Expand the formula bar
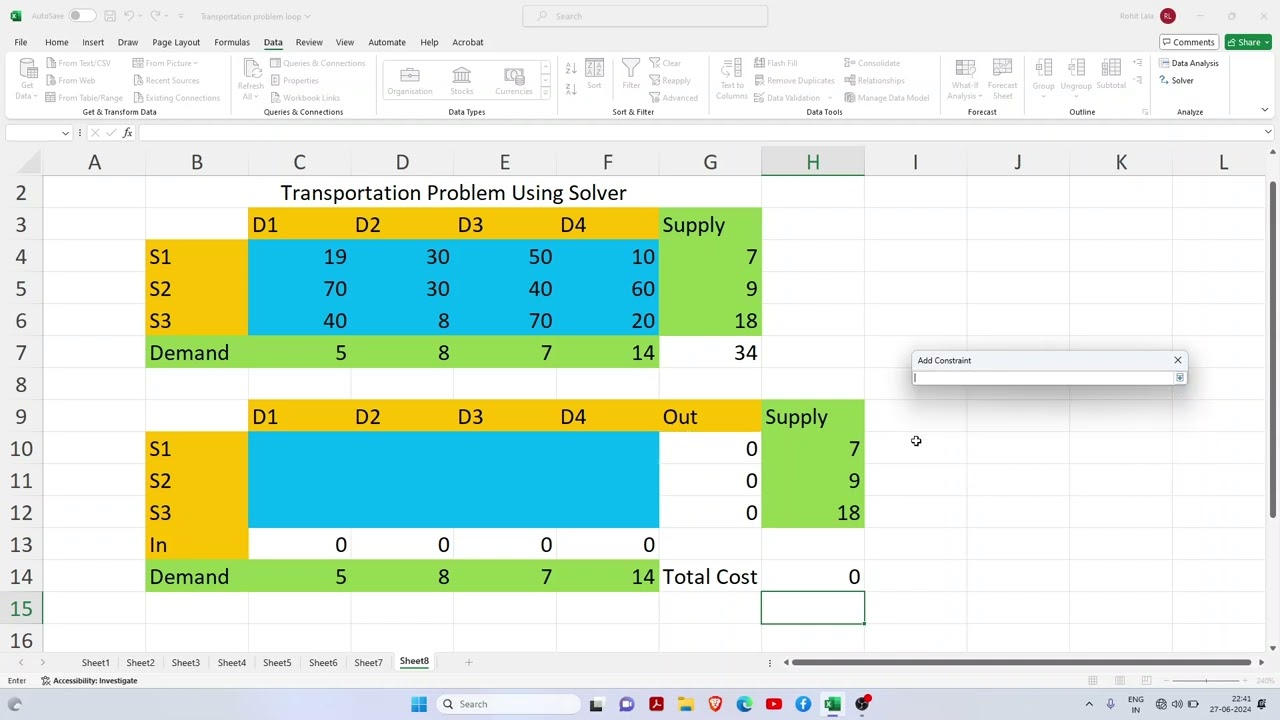The width and height of the screenshot is (1280, 720). pyautogui.click(x=1268, y=132)
